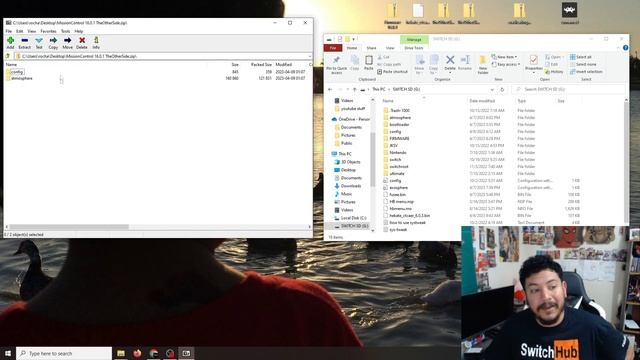Go up one folder level in 7-Zip

click(7, 56)
